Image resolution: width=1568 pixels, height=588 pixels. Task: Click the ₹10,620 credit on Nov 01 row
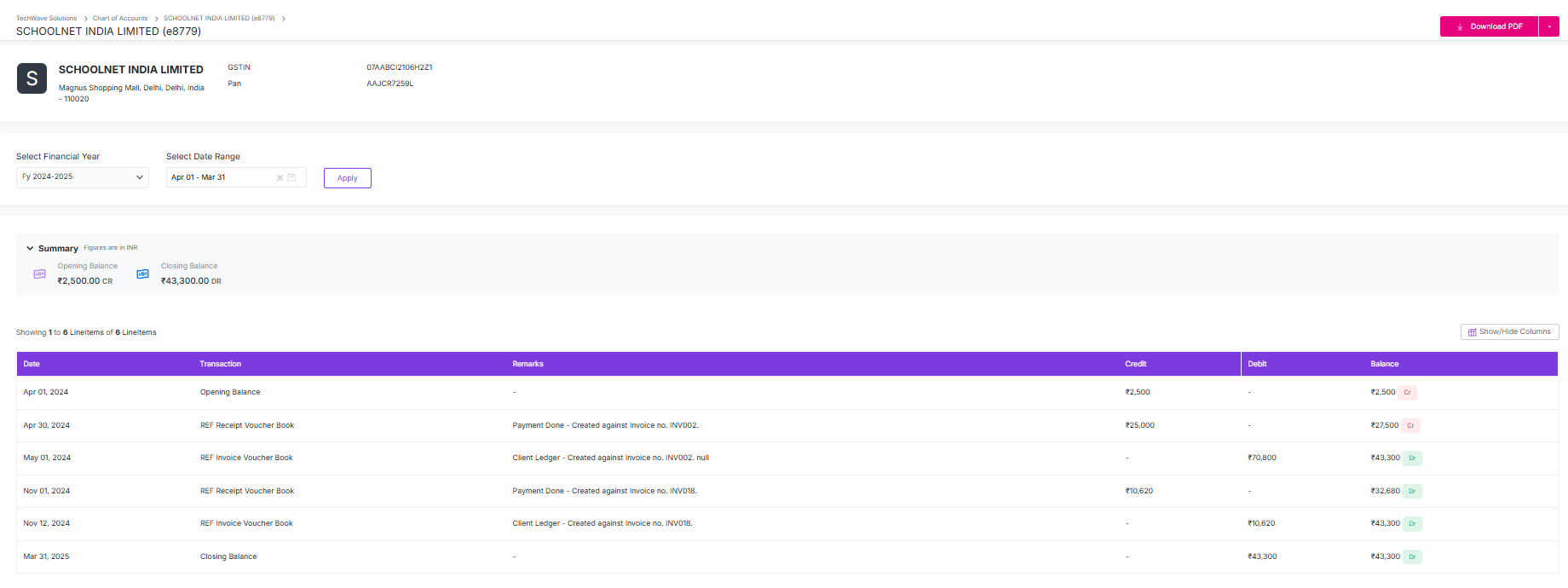click(x=1139, y=491)
